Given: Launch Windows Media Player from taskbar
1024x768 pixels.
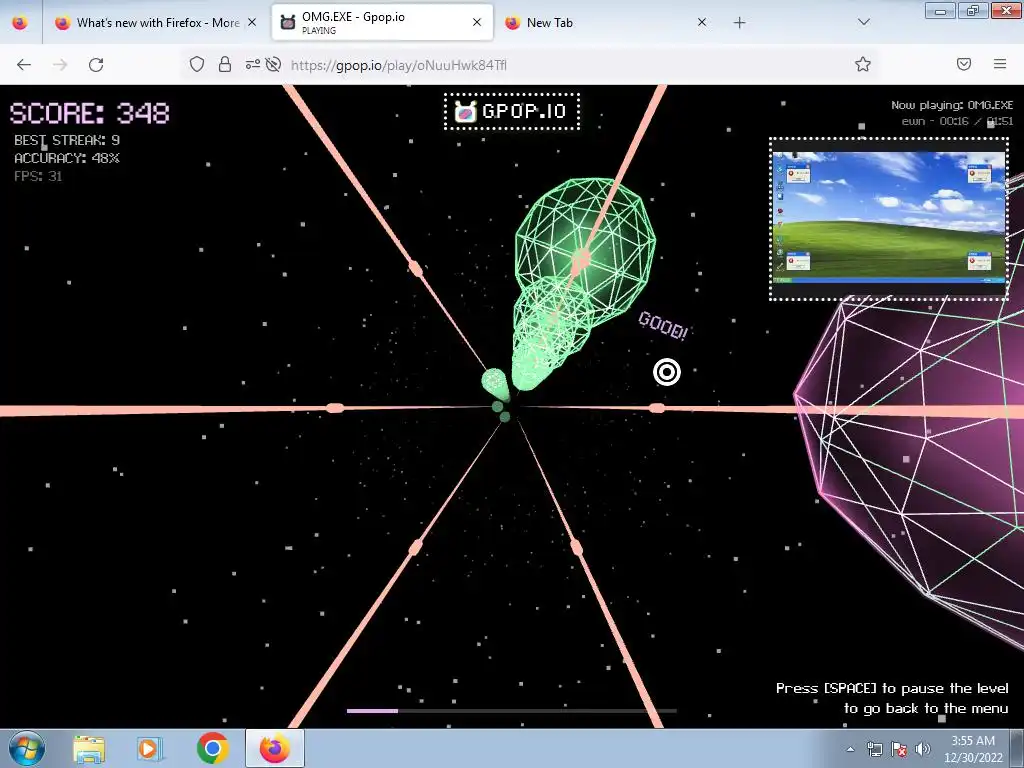Looking at the screenshot, I should coord(150,748).
